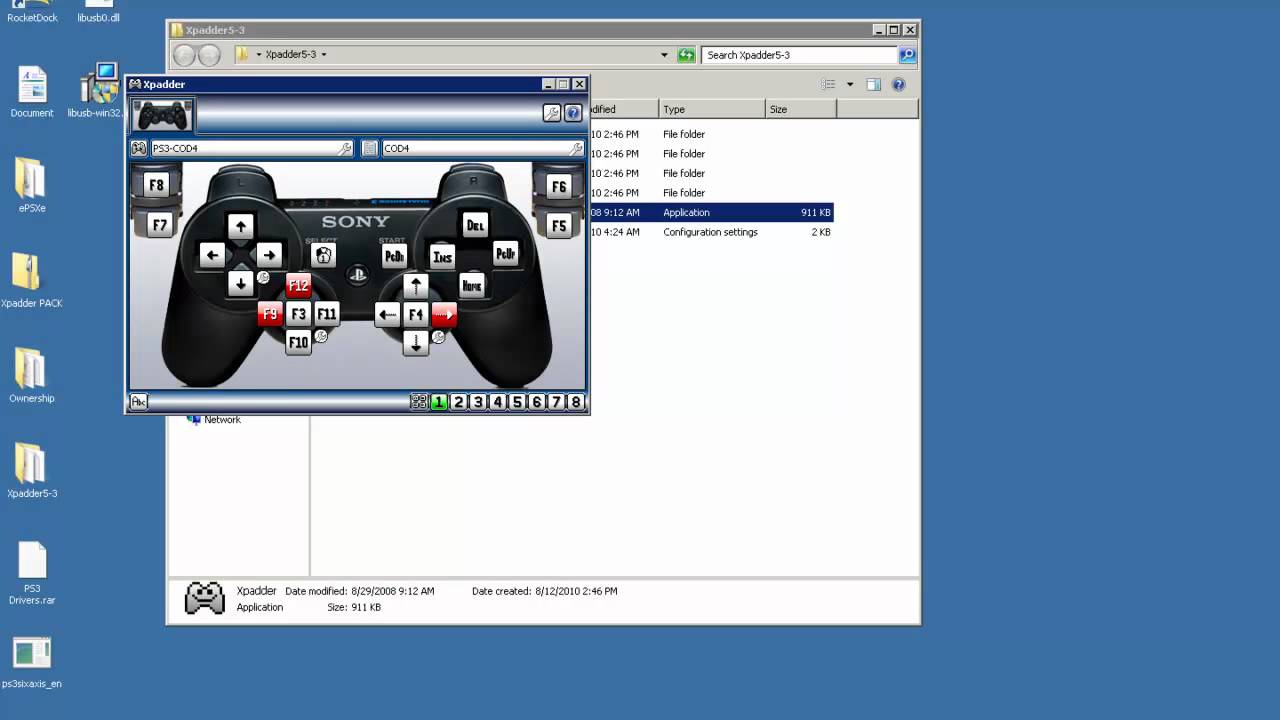The image size is (1280, 720).
Task: Click the D-pad up arrow assignment
Action: (x=240, y=226)
